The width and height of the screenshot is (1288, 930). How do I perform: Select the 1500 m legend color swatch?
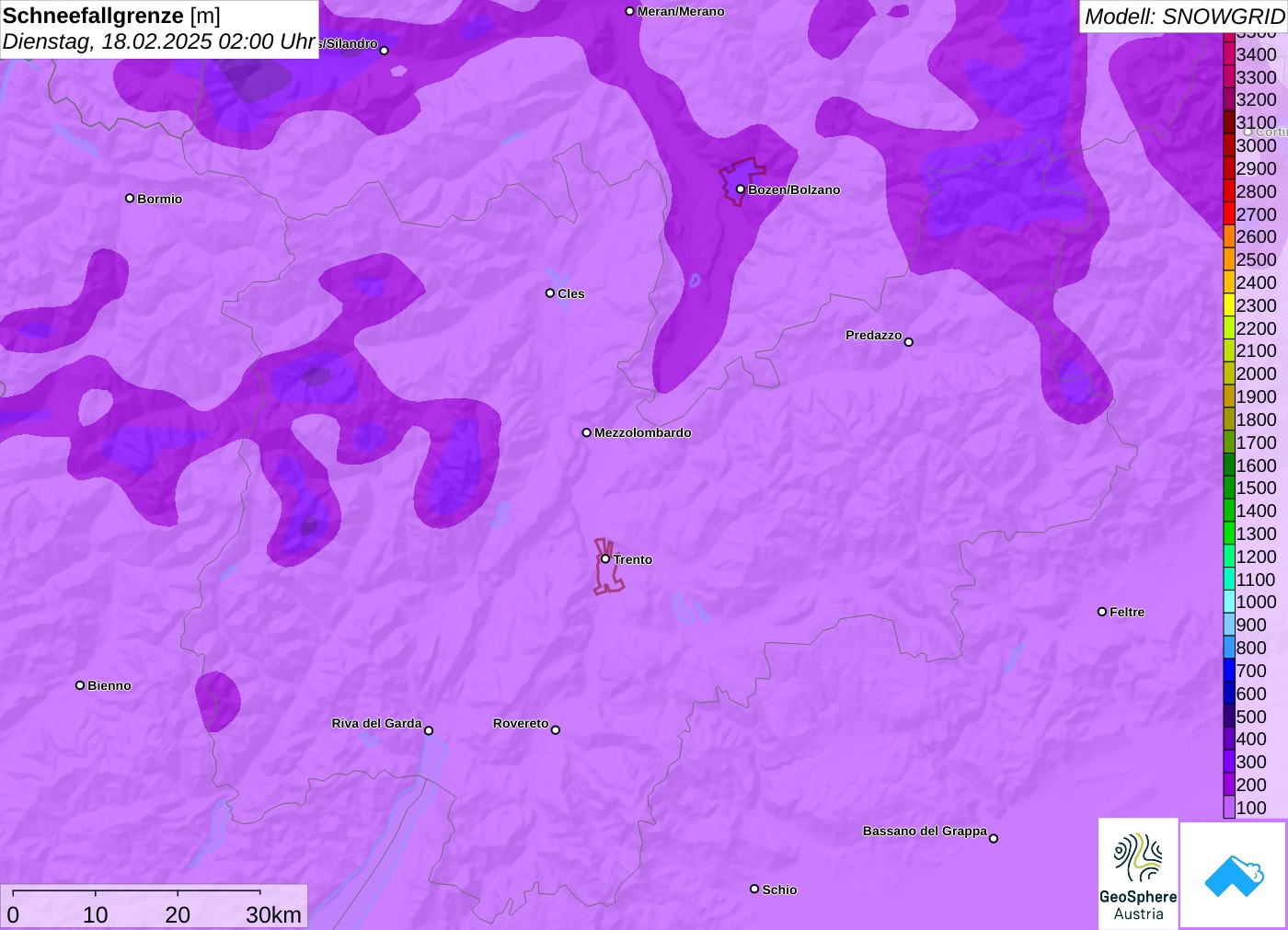coord(1229,488)
